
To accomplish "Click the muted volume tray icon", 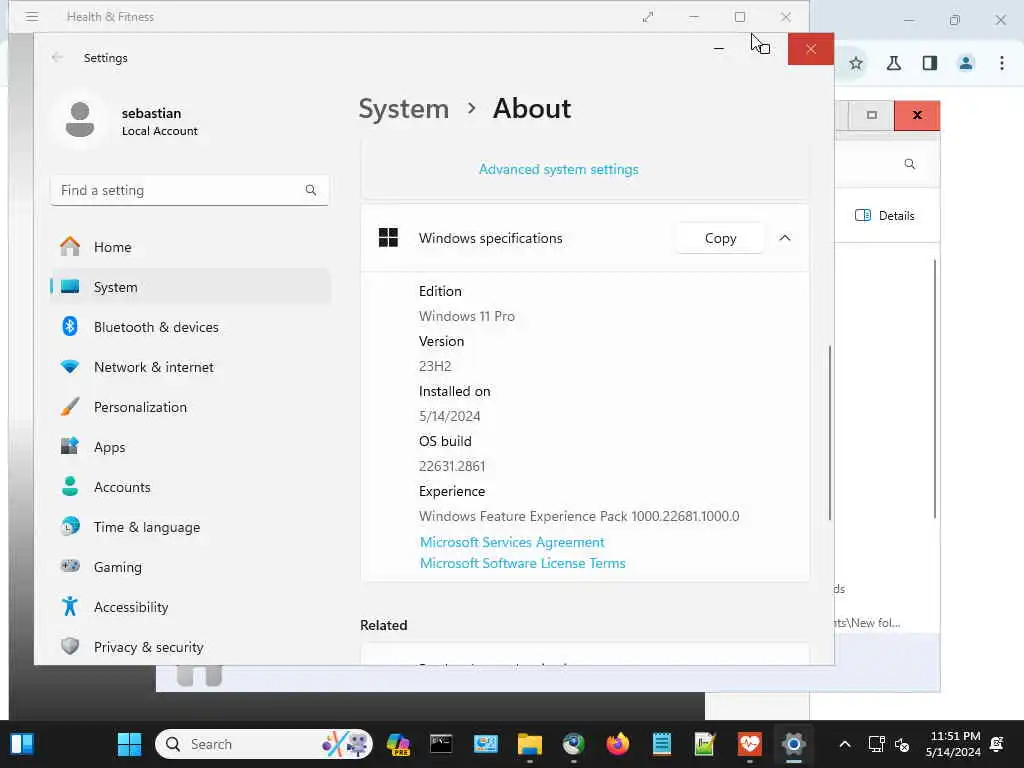I will 903,744.
